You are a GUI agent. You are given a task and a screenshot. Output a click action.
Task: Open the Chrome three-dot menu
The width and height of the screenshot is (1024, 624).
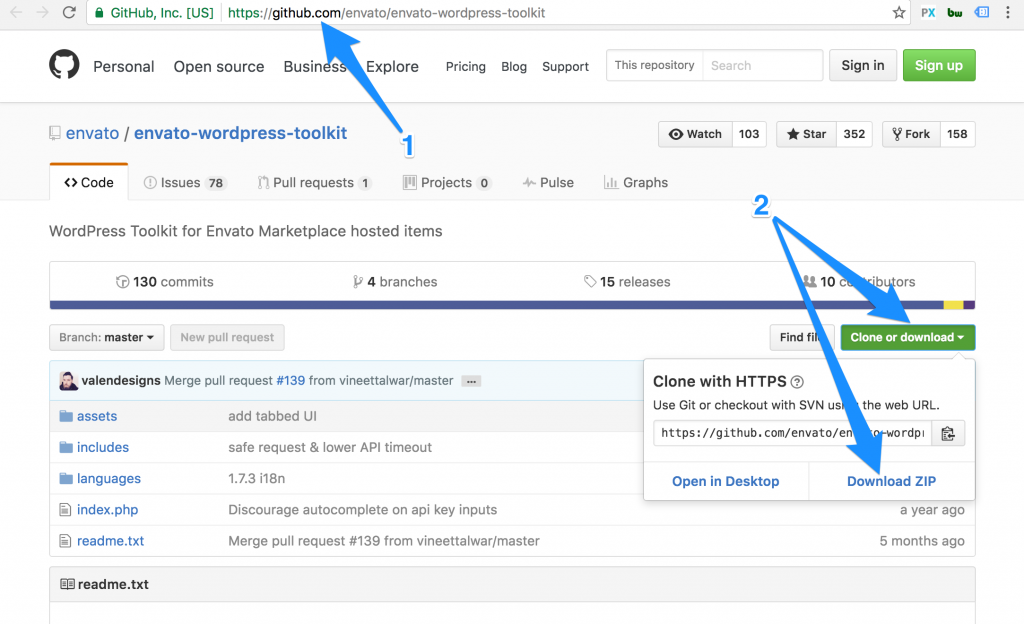[1008, 12]
